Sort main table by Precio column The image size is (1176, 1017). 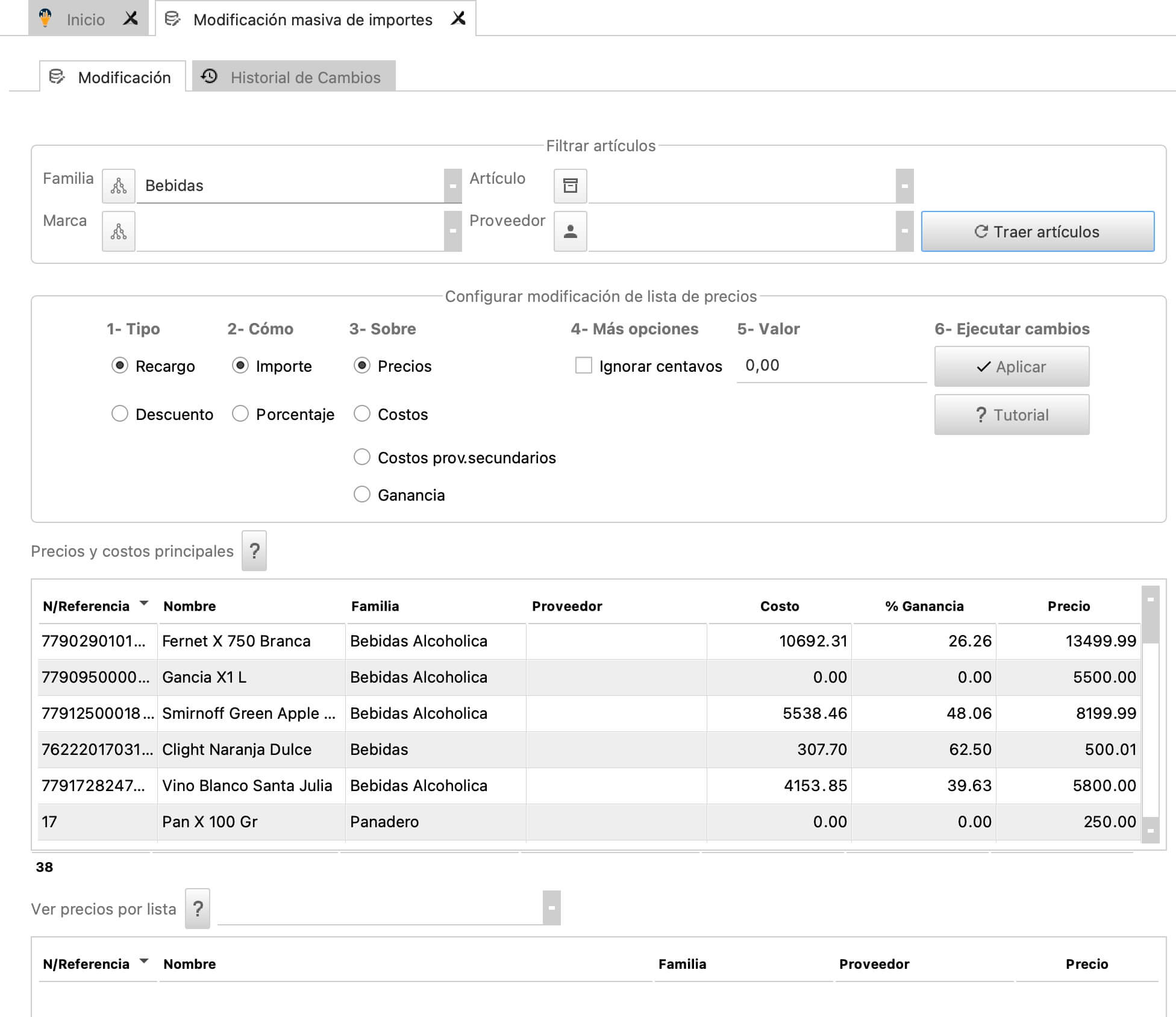coord(1069,606)
